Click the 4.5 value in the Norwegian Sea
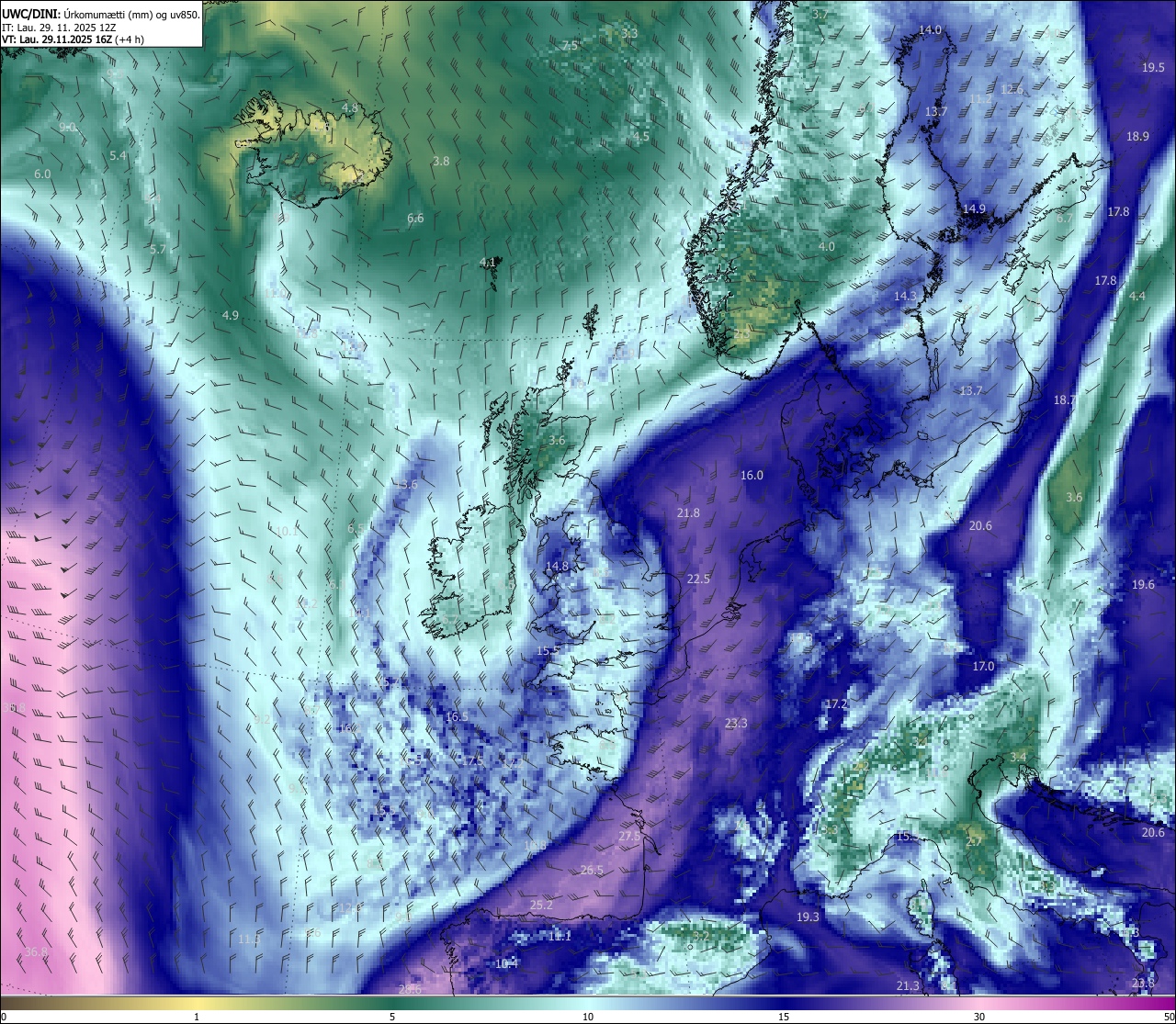This screenshot has width=1176, height=1024. 641,136
